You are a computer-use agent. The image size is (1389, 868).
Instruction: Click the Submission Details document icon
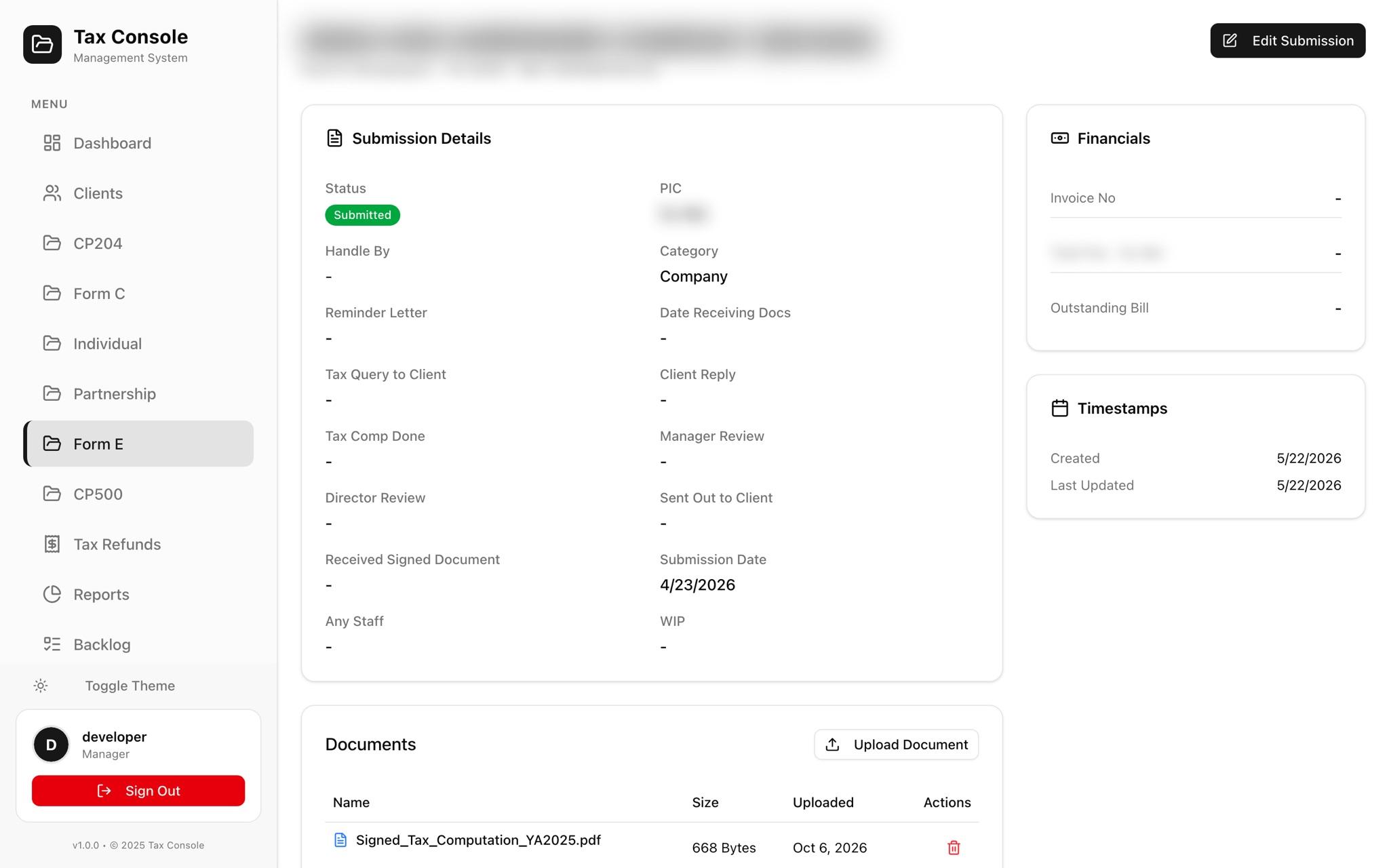coord(334,138)
